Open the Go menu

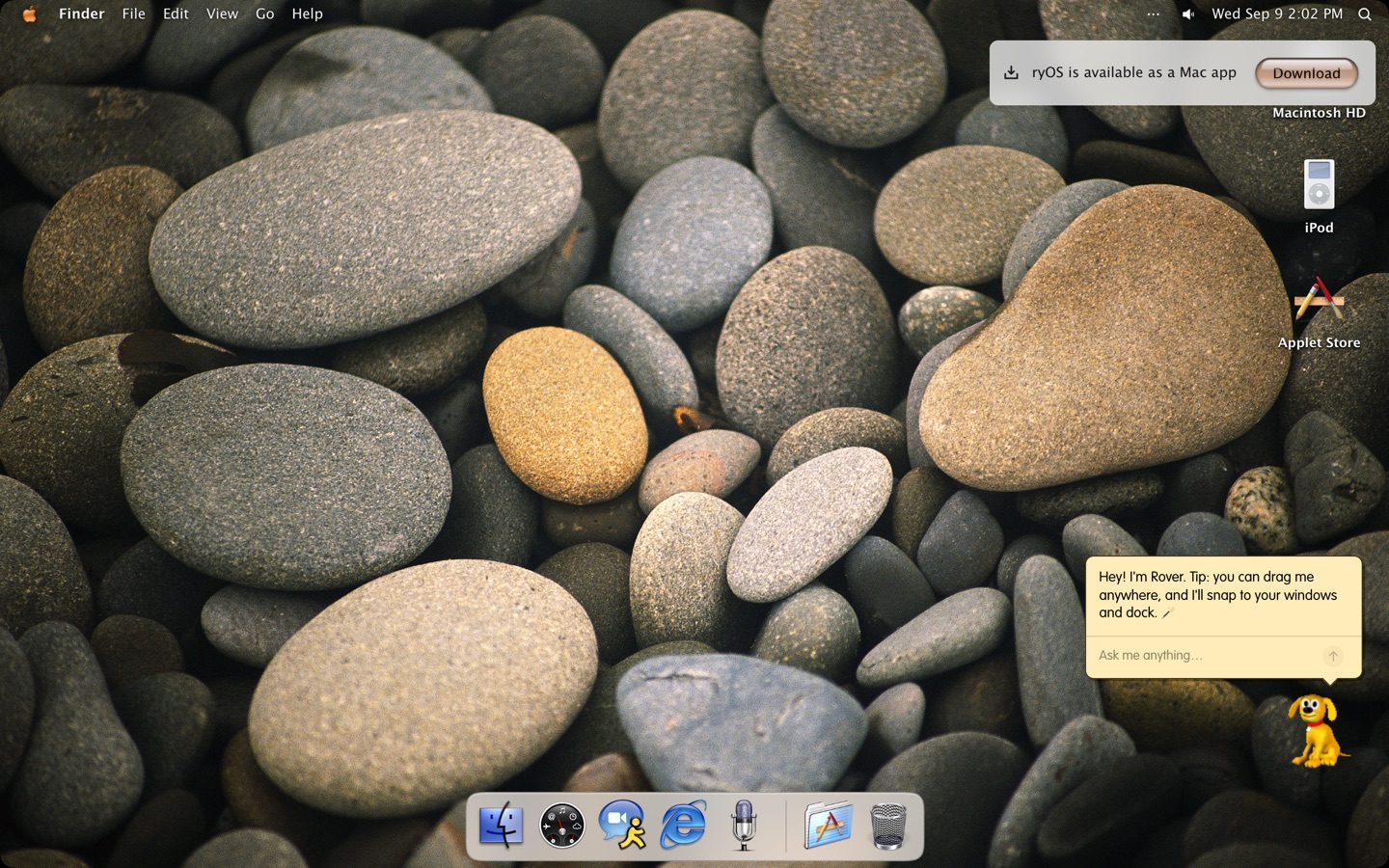click(x=264, y=14)
